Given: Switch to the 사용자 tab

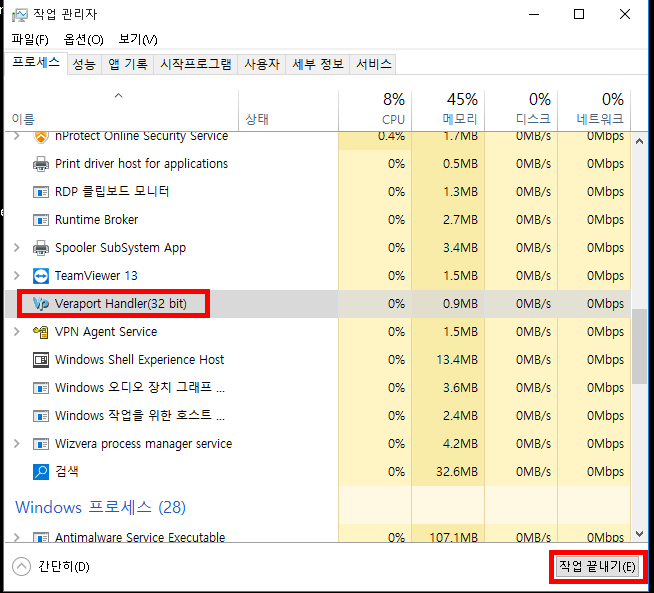Looking at the screenshot, I should point(262,64).
